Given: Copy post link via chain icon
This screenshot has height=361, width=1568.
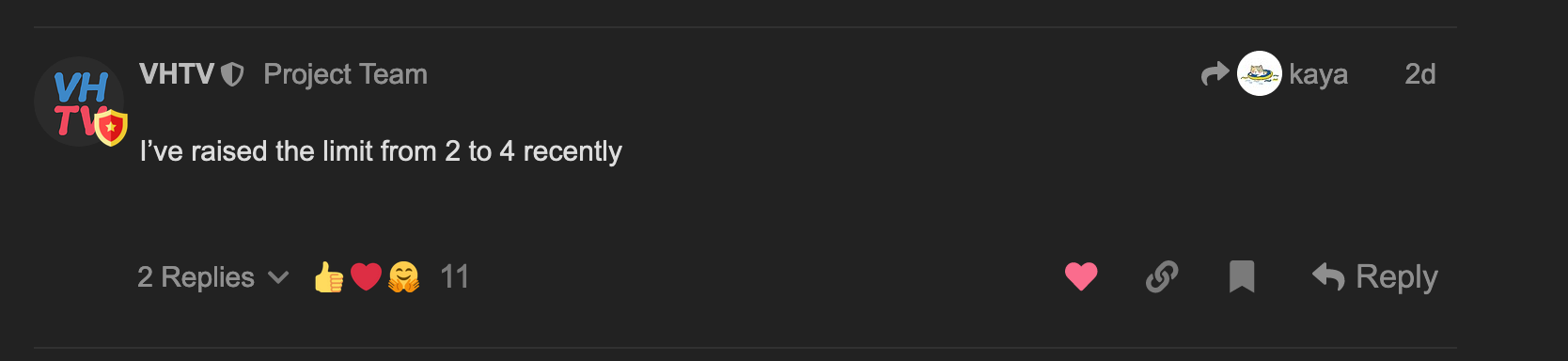Looking at the screenshot, I should [1162, 276].
